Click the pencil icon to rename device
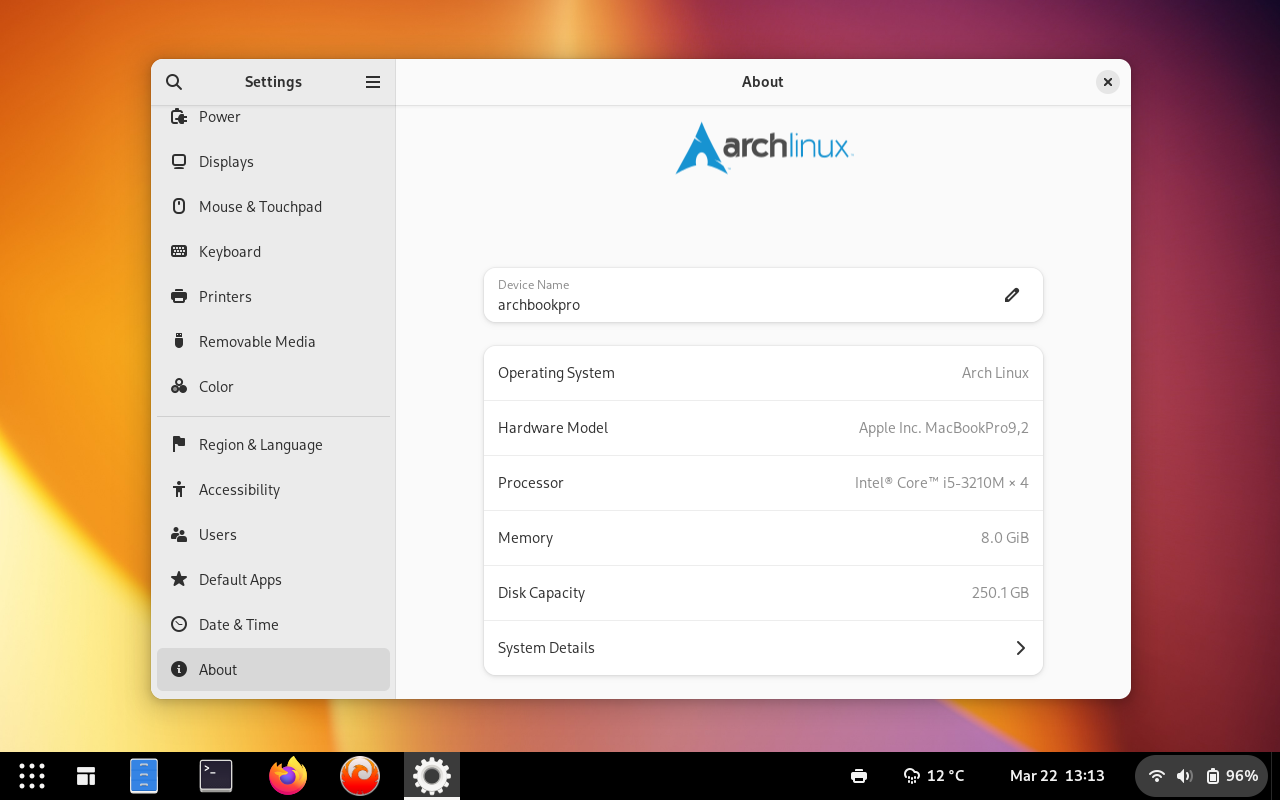1280x800 pixels. tap(1012, 295)
